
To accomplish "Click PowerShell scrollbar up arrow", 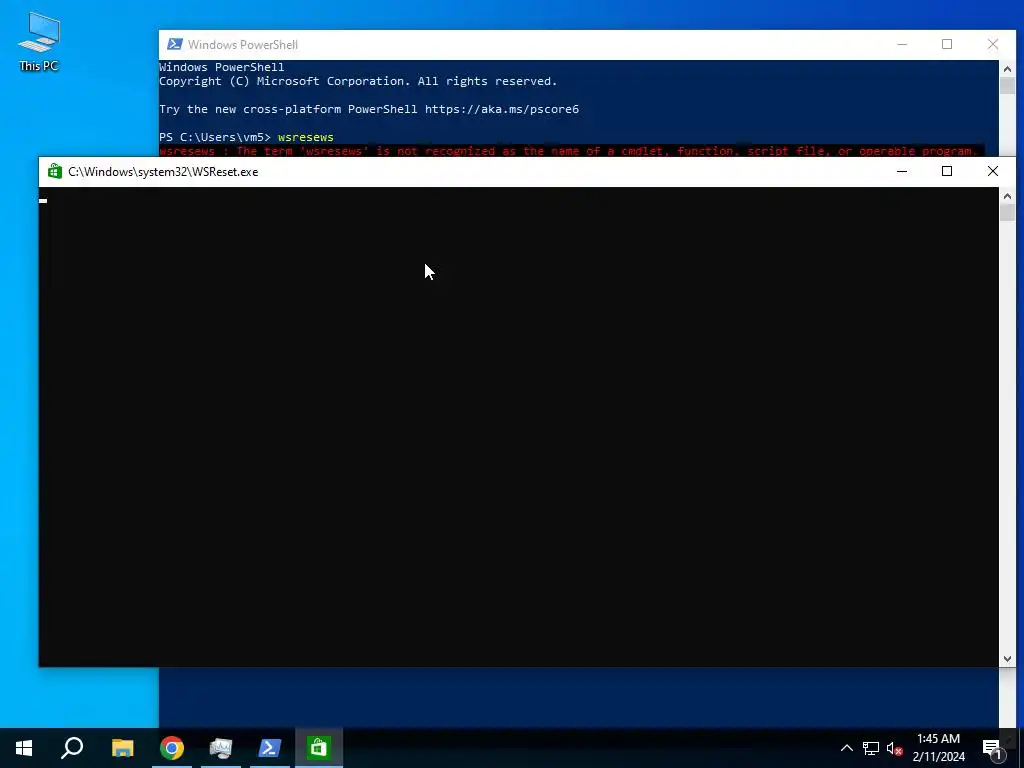I will coord(1007,69).
